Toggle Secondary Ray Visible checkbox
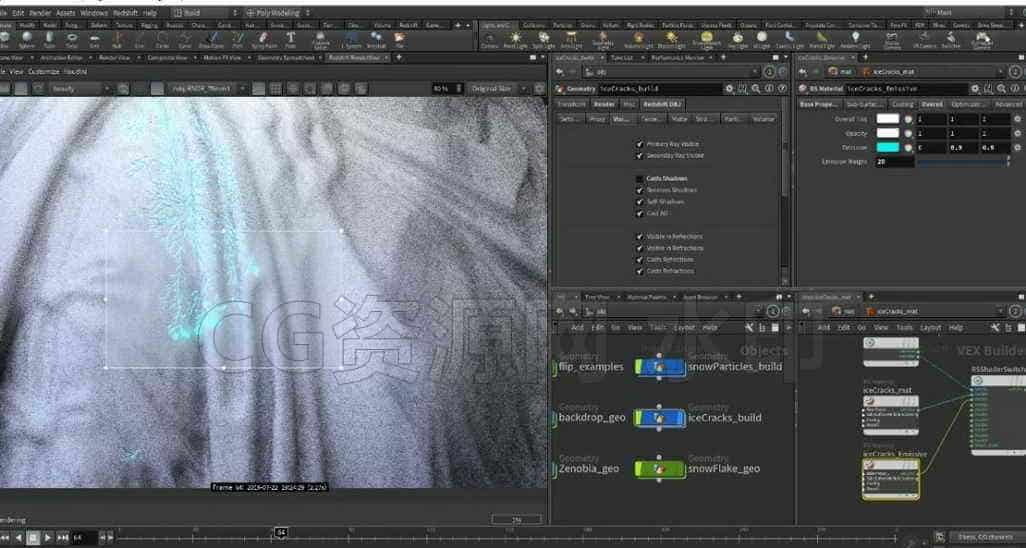 click(640, 156)
